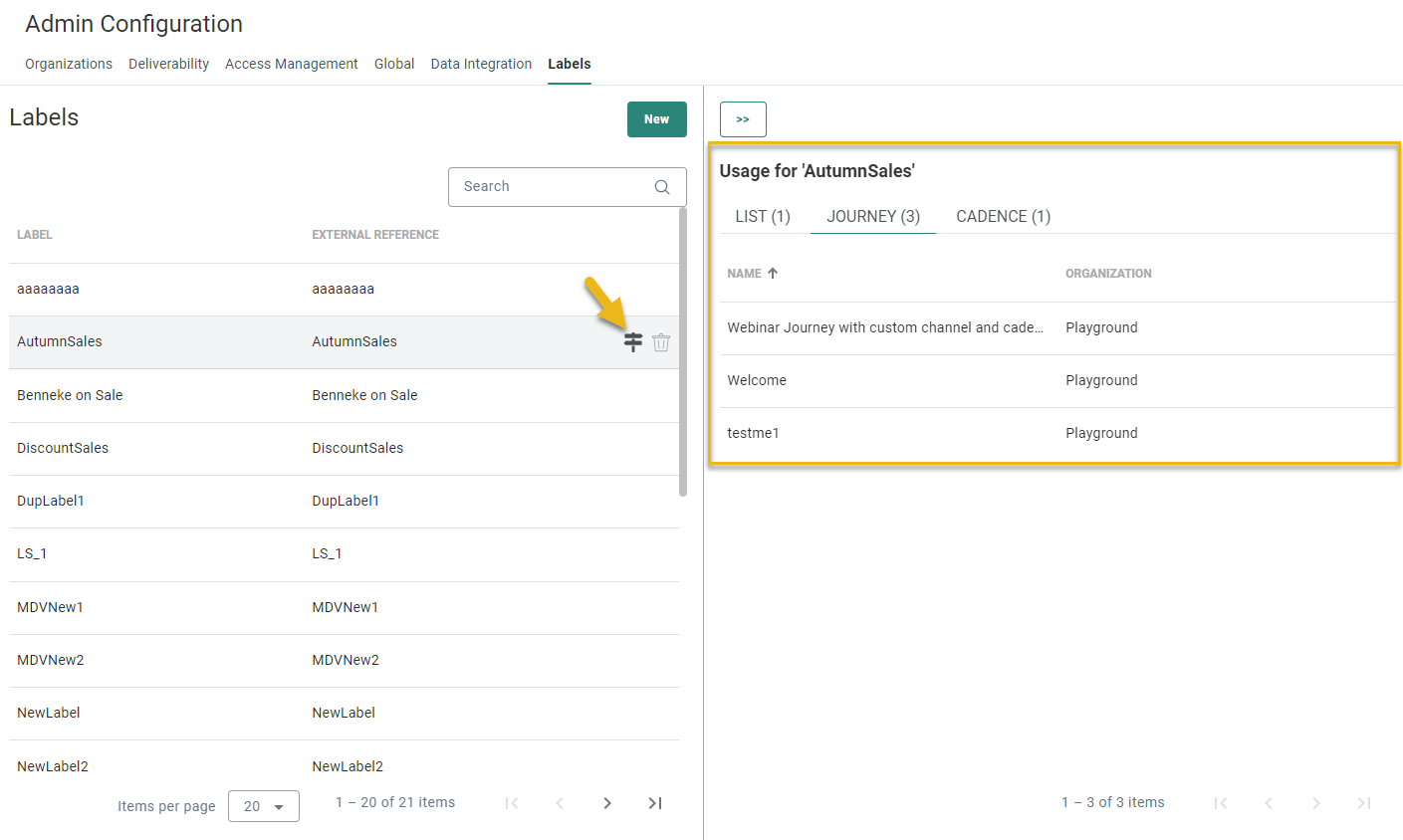Click the usage signpost icon for AutumnSales
The width and height of the screenshot is (1403, 840).
(x=632, y=342)
